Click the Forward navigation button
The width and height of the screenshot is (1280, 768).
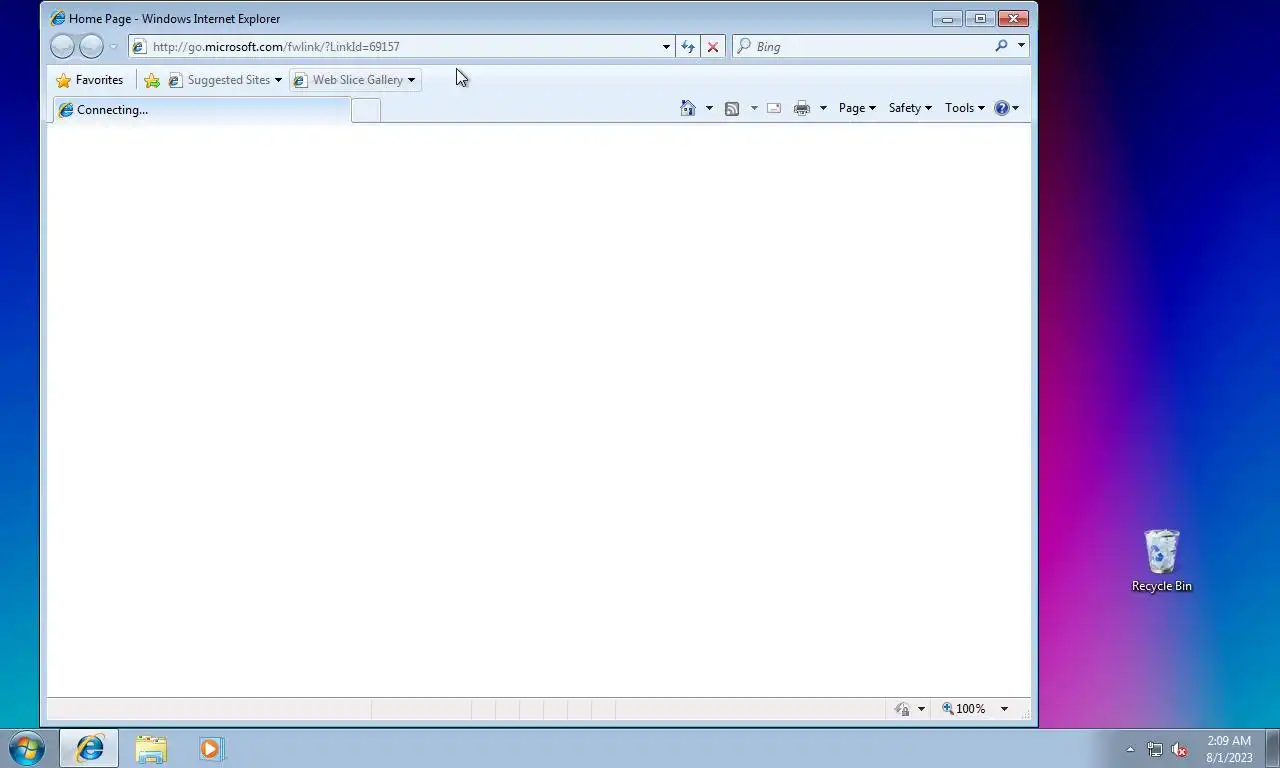pyautogui.click(x=91, y=46)
